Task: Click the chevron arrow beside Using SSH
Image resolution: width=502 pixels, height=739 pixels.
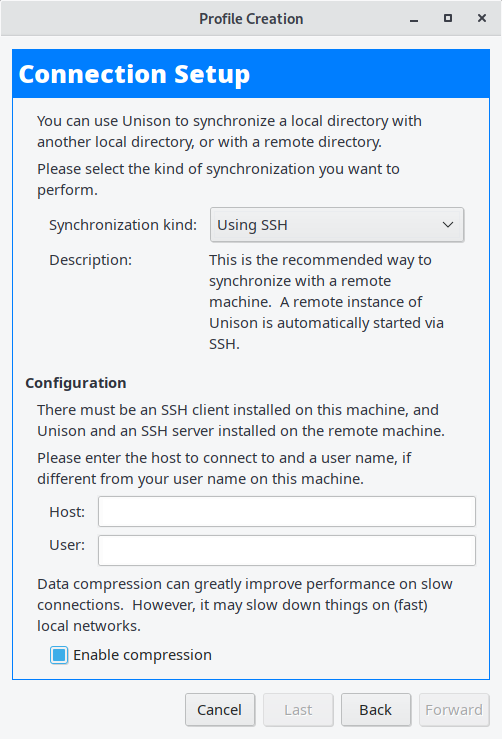Action: coord(448,225)
